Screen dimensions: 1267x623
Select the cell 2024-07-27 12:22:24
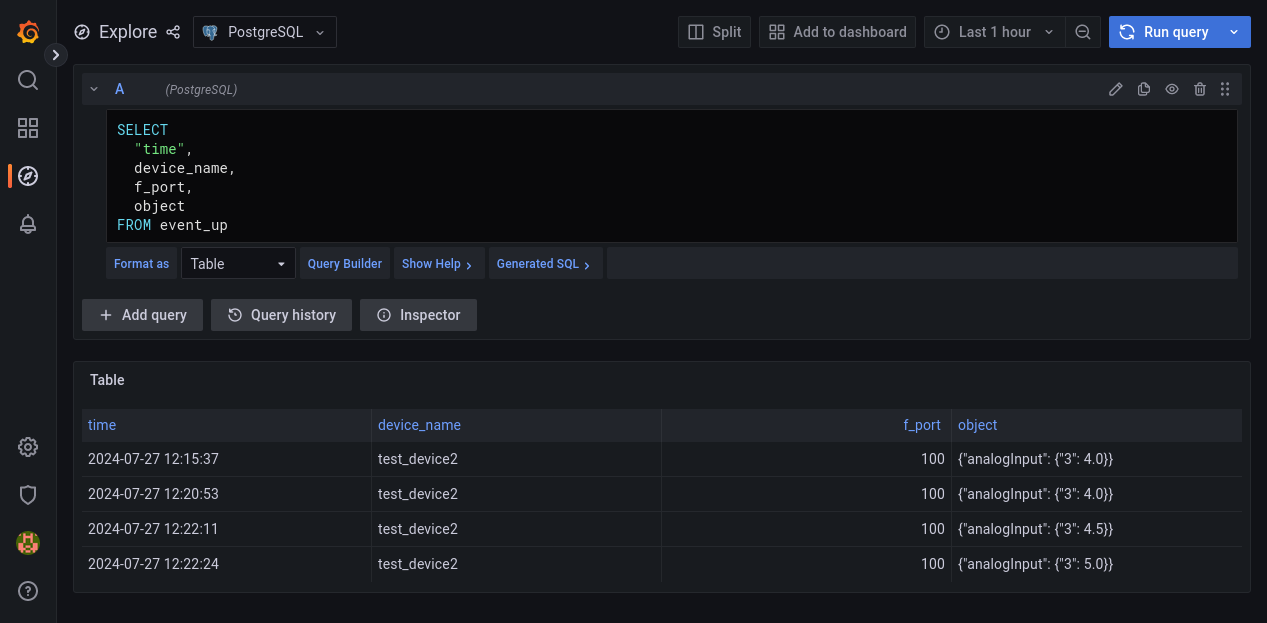[x=226, y=564]
